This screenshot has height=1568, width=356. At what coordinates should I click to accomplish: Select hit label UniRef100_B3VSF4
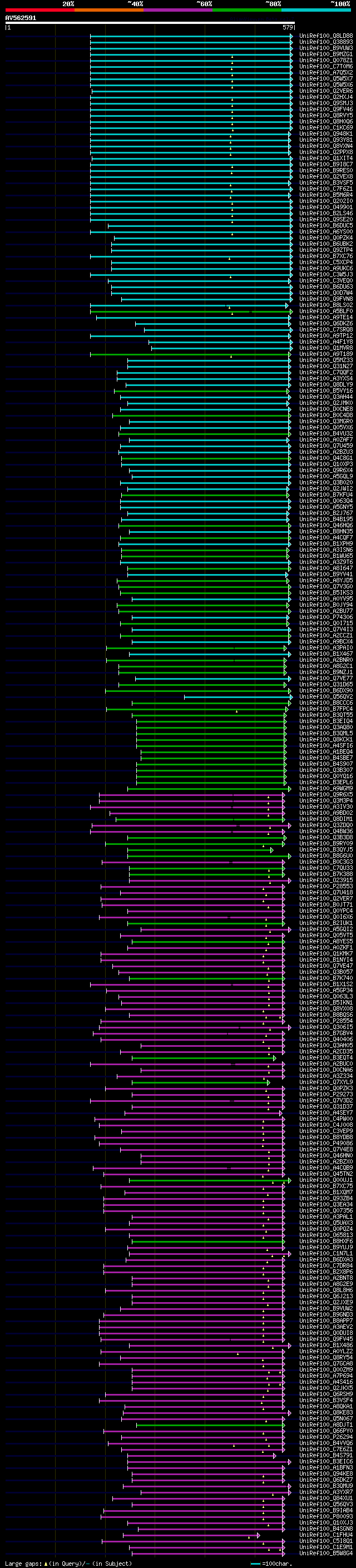(x=326, y=1401)
